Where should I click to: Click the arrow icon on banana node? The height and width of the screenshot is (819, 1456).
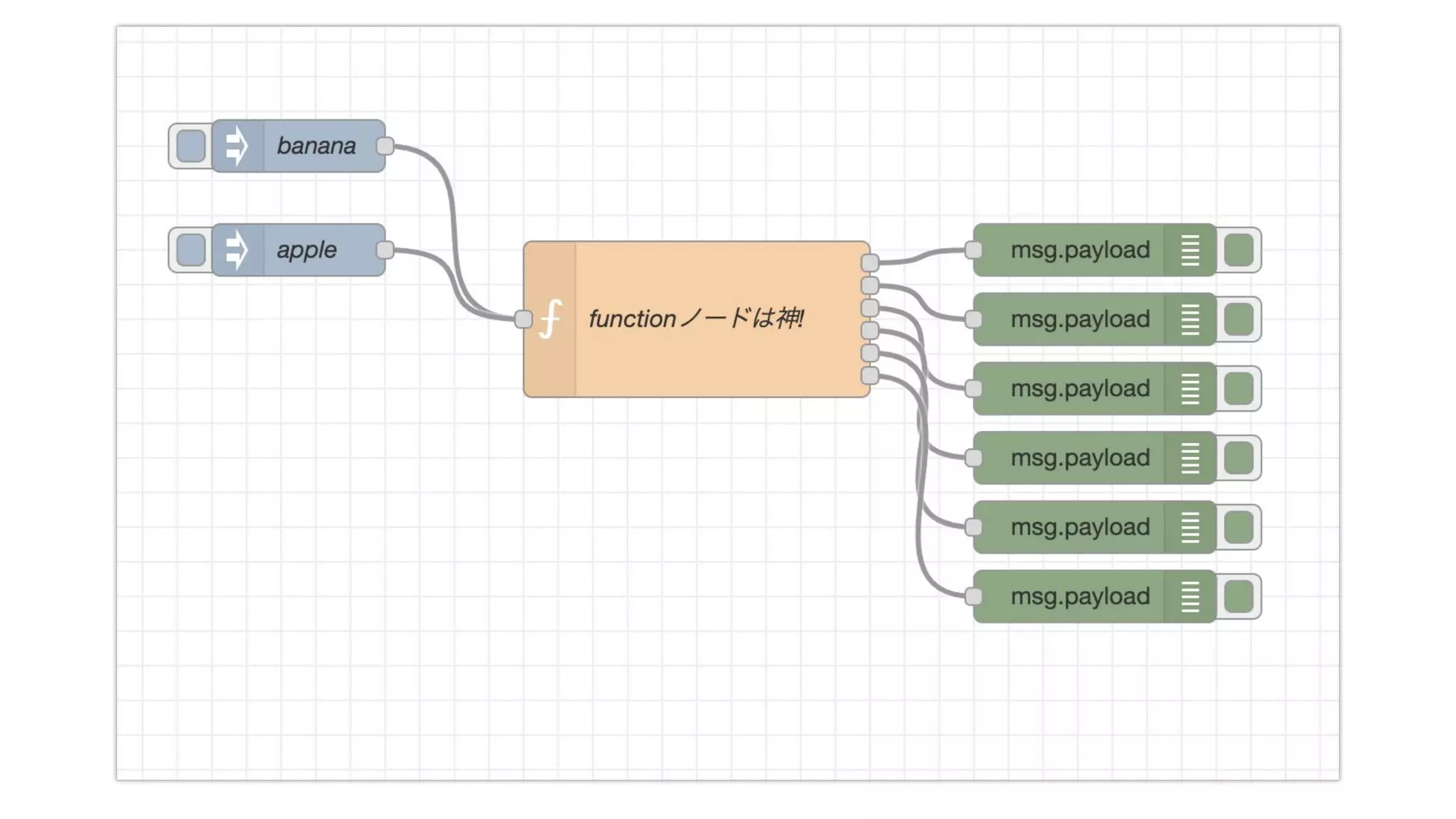(237, 146)
